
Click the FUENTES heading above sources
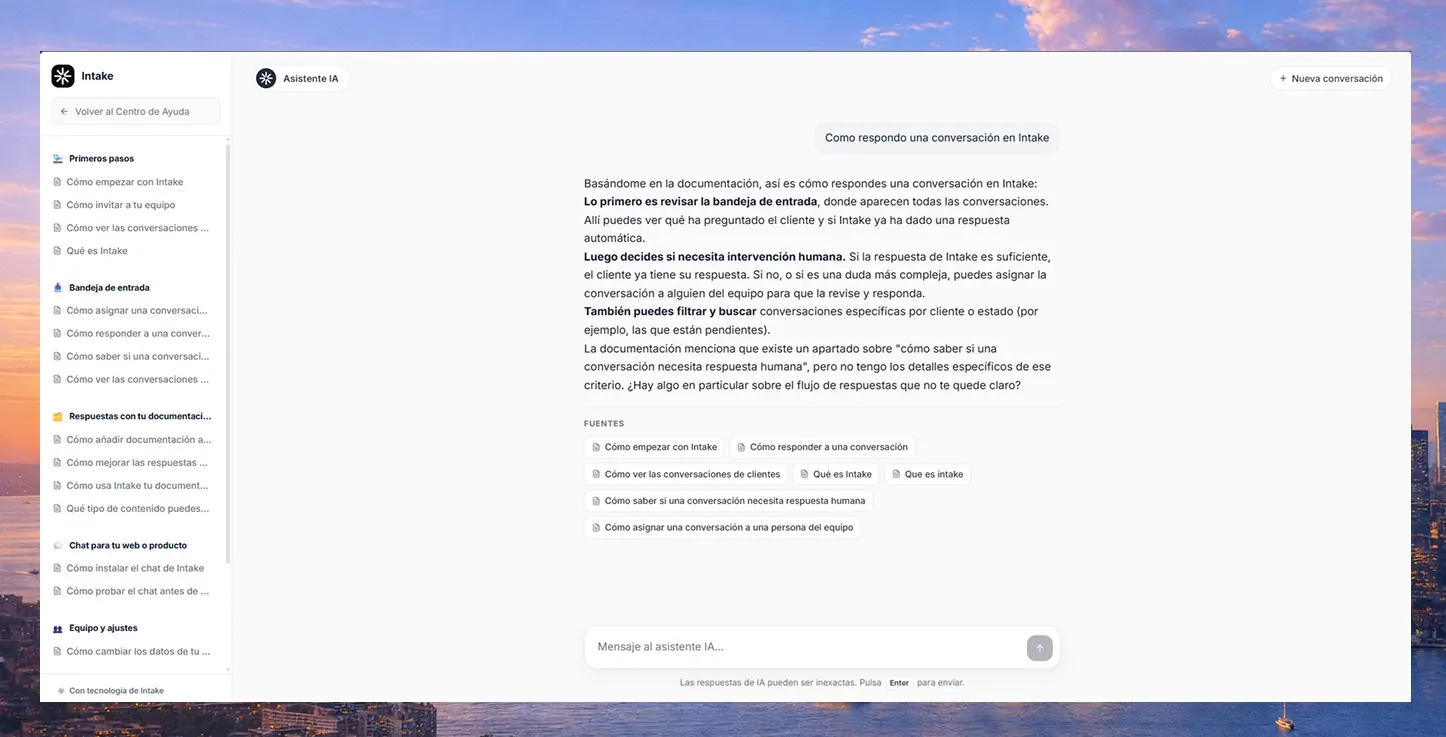pos(604,424)
